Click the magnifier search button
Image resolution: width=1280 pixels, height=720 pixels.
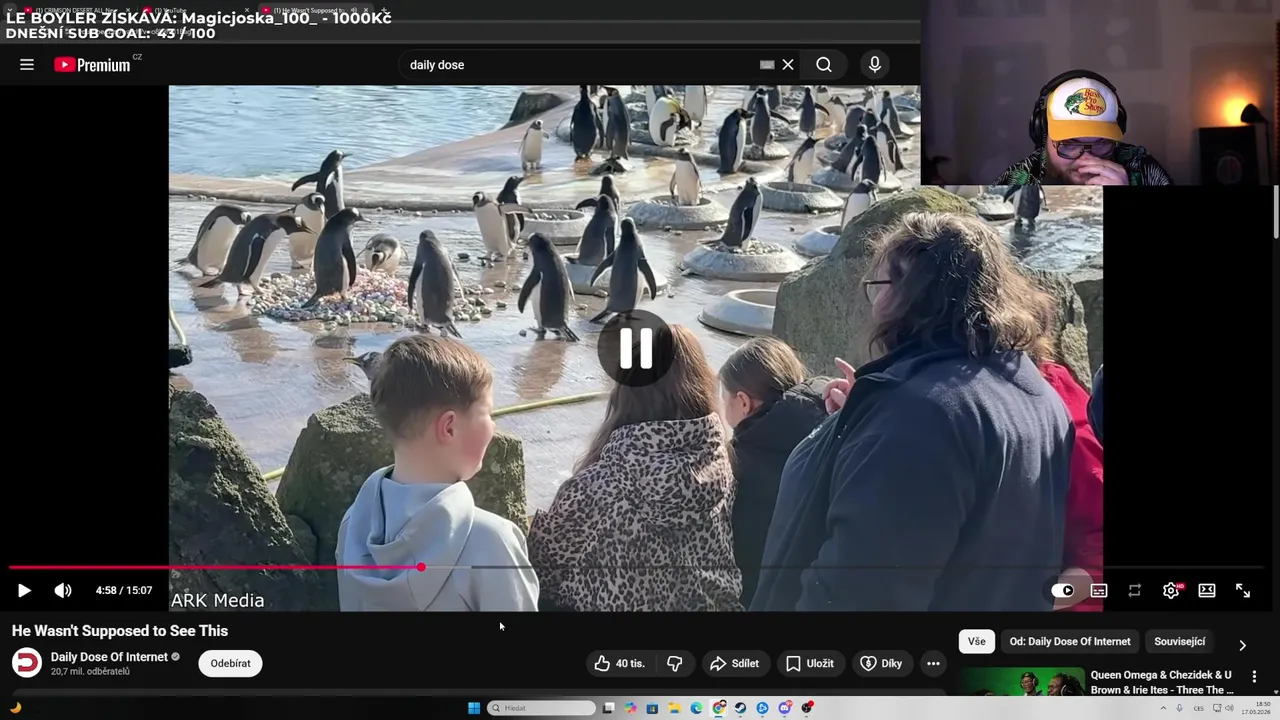point(824,65)
